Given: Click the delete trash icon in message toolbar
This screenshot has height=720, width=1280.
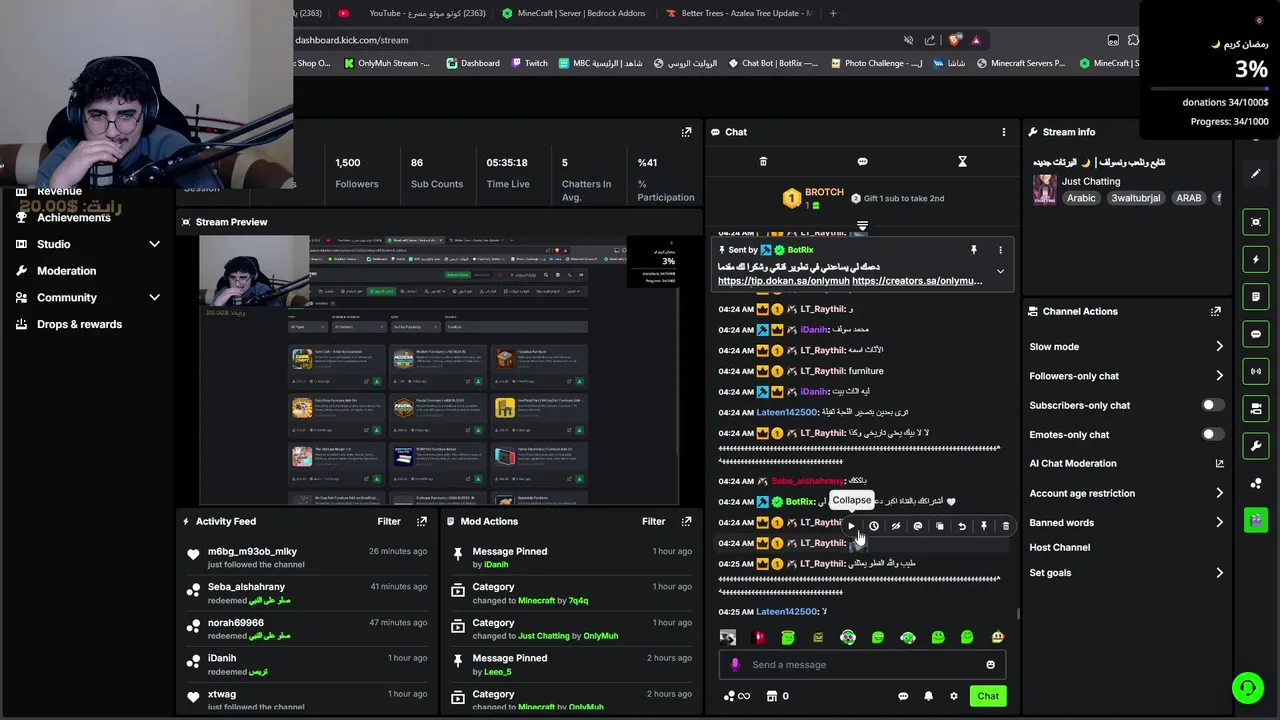Looking at the screenshot, I should click(x=1005, y=526).
